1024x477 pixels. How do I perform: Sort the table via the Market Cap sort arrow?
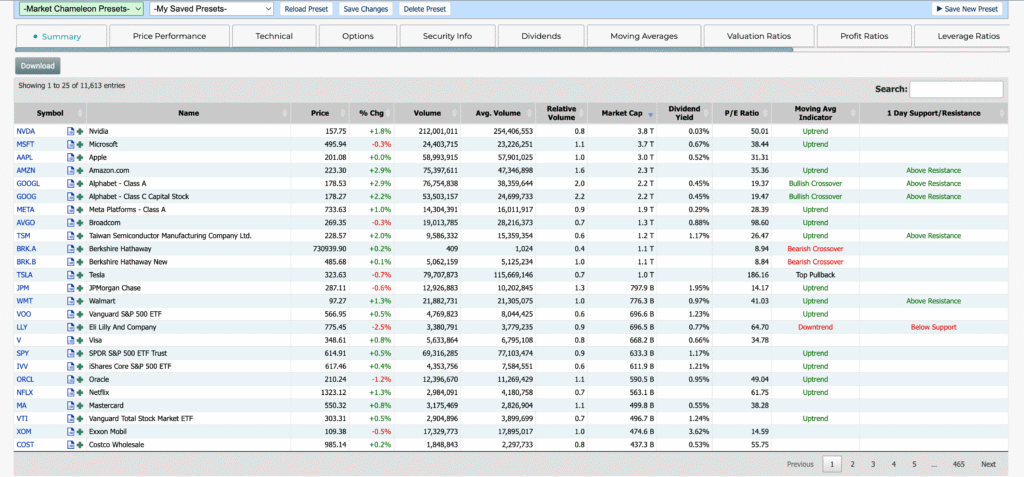650,114
